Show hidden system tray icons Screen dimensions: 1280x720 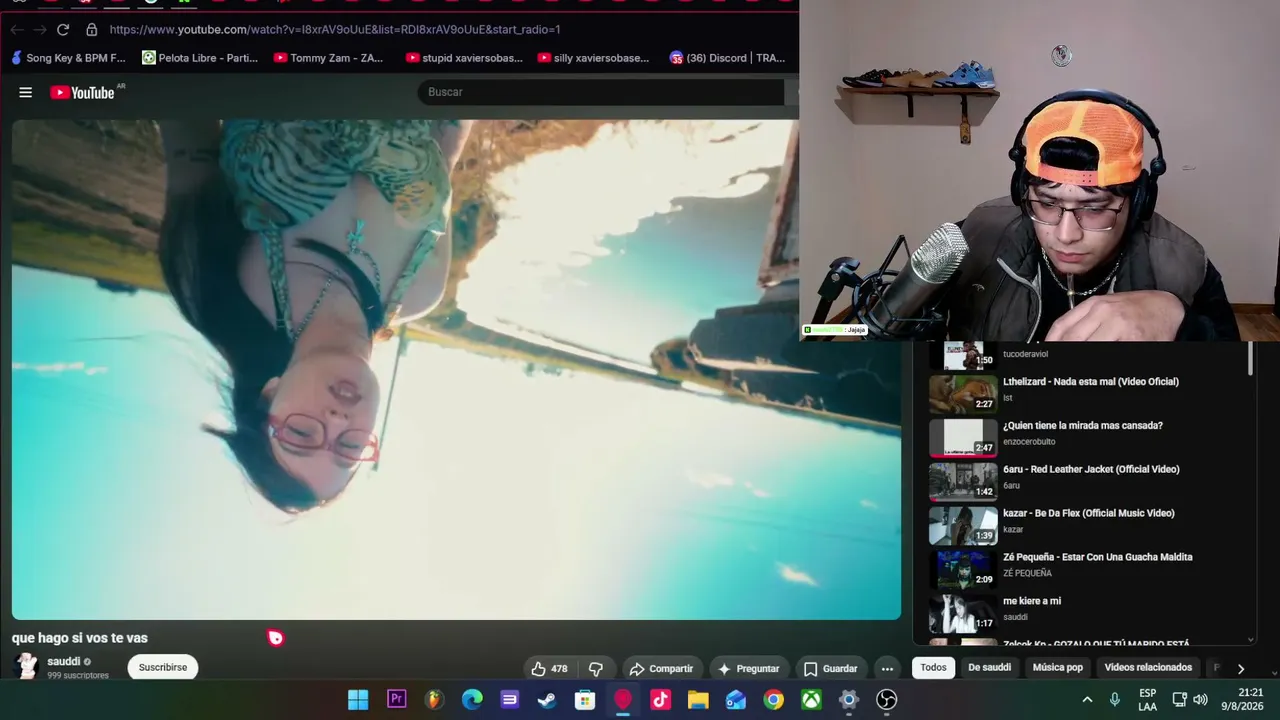pos(1088,700)
